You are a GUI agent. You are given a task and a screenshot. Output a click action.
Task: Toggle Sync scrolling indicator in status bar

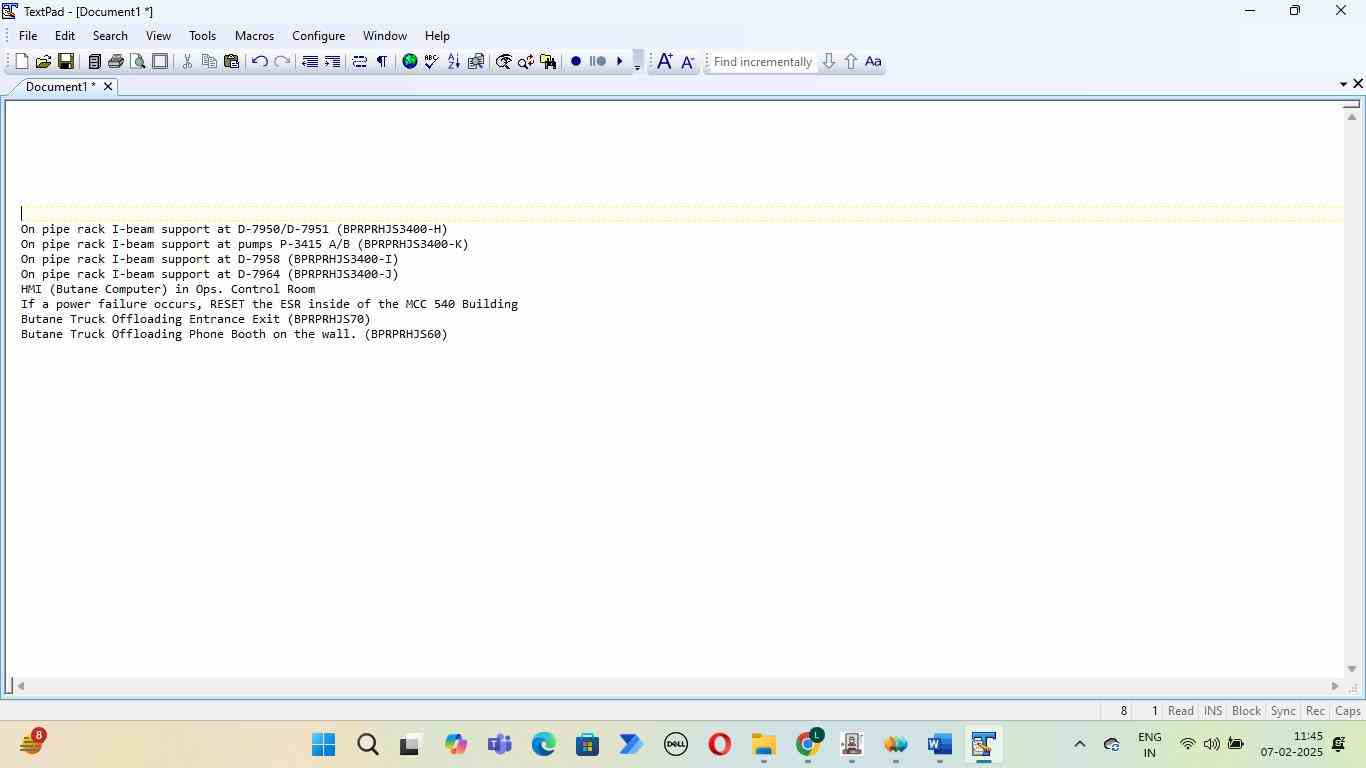coord(1283,711)
